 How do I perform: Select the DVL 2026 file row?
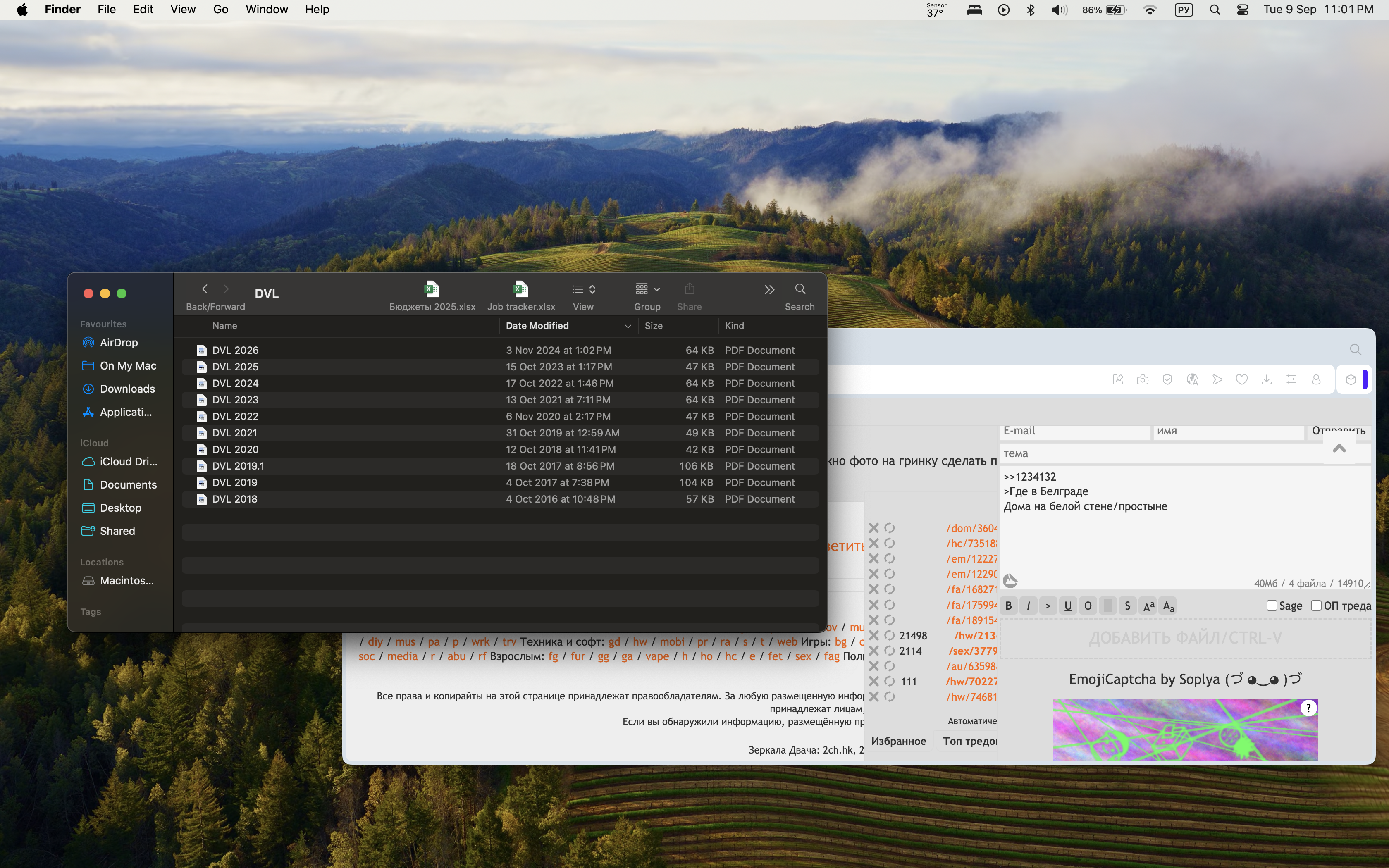(x=500, y=350)
